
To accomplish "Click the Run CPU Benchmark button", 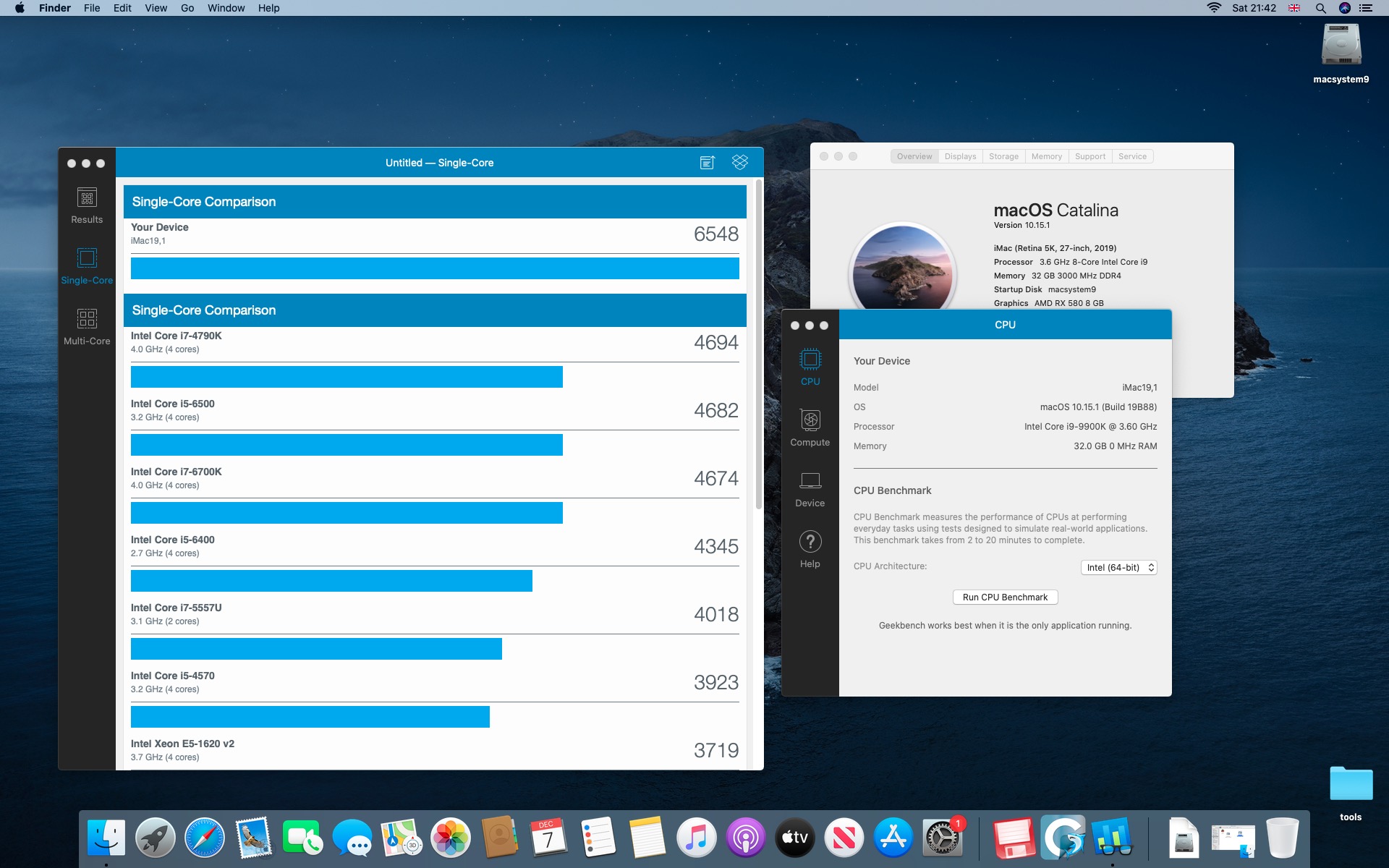I will 1005,597.
